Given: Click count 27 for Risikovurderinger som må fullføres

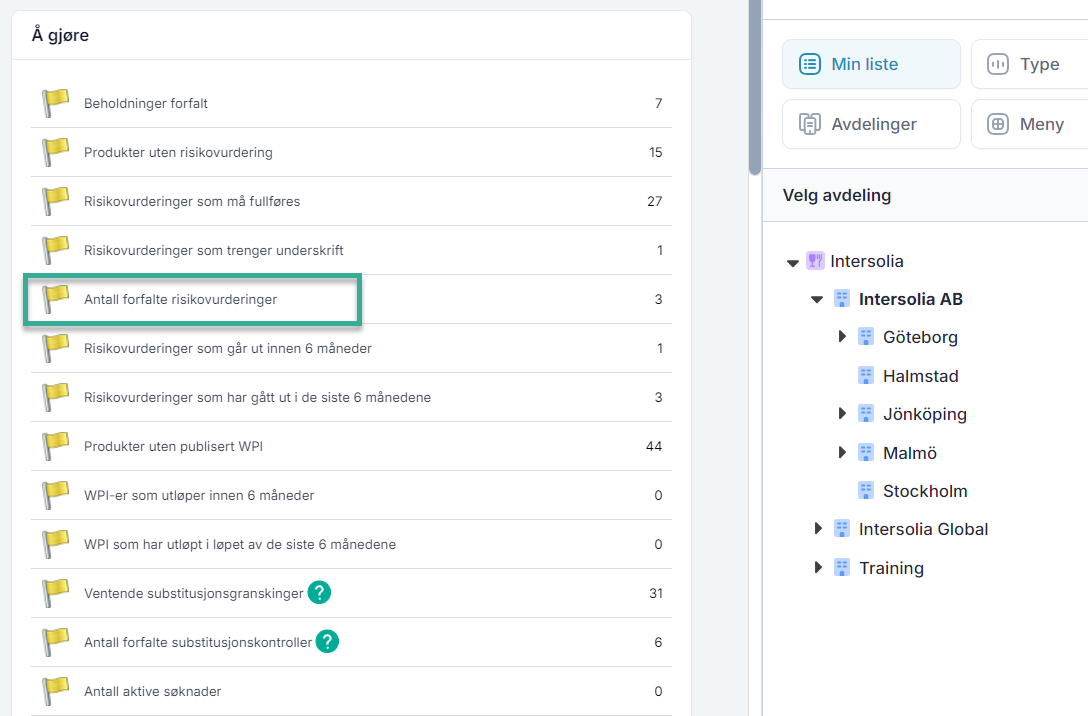Looking at the screenshot, I should pyautogui.click(x=654, y=202).
